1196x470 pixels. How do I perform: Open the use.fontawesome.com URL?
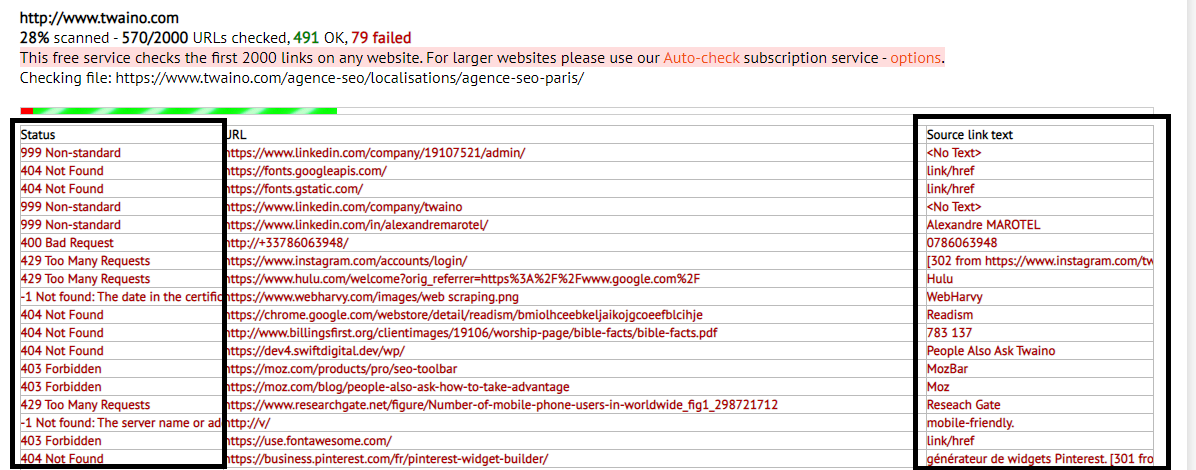[x=308, y=441]
